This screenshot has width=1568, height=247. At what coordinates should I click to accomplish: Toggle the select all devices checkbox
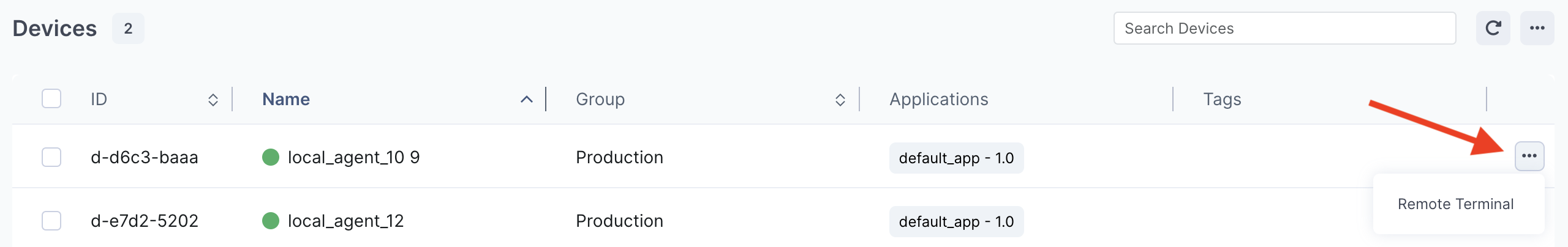[x=51, y=98]
